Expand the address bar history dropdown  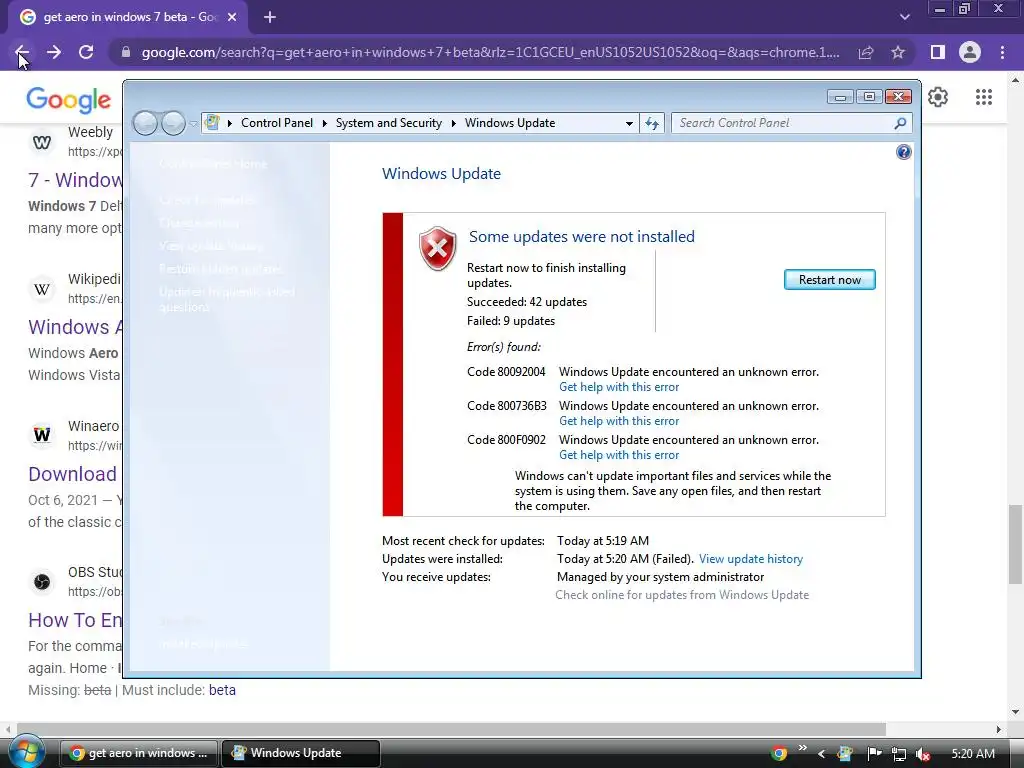[x=629, y=123]
